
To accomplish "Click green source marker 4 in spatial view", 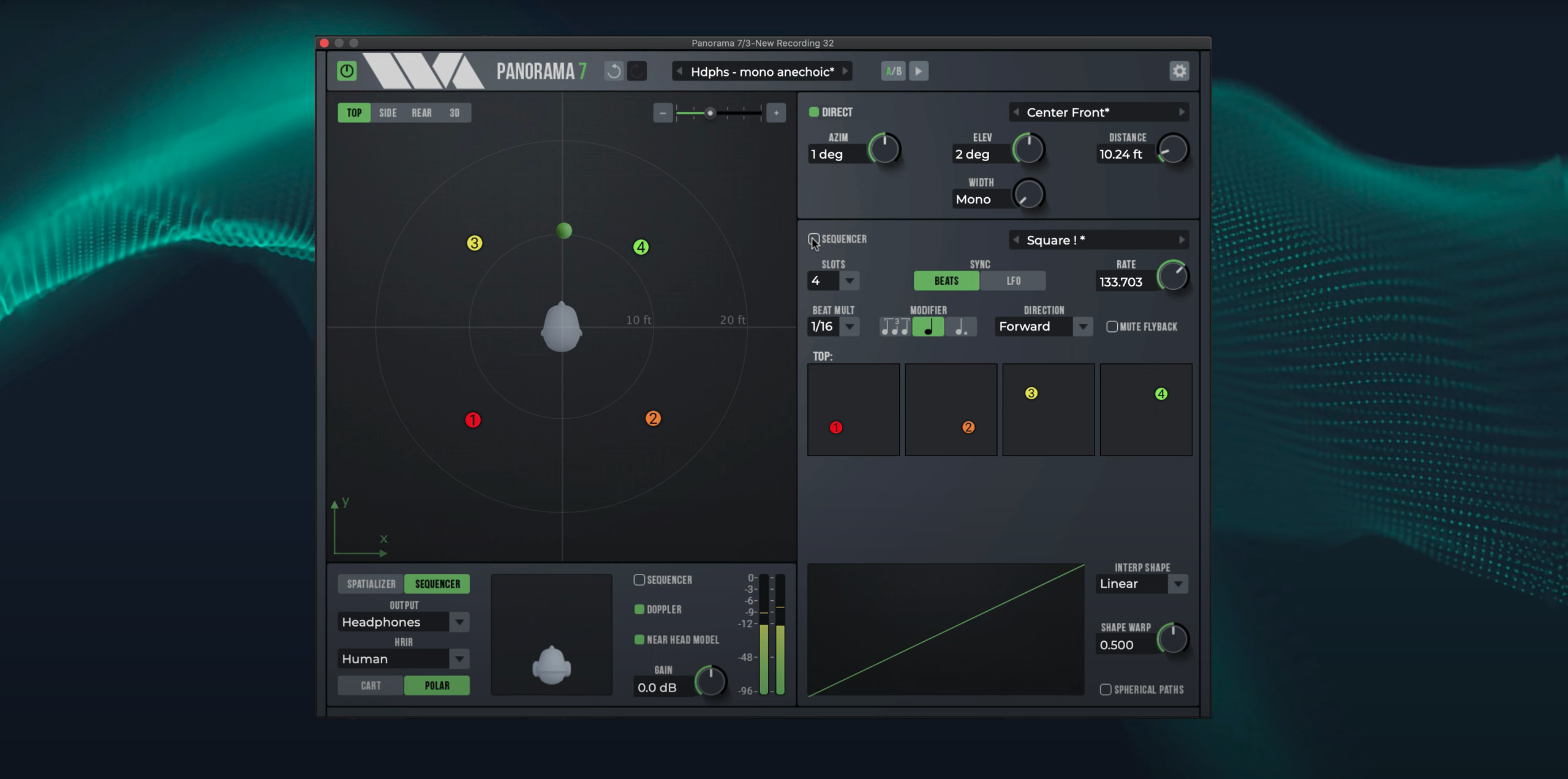I will tap(641, 247).
